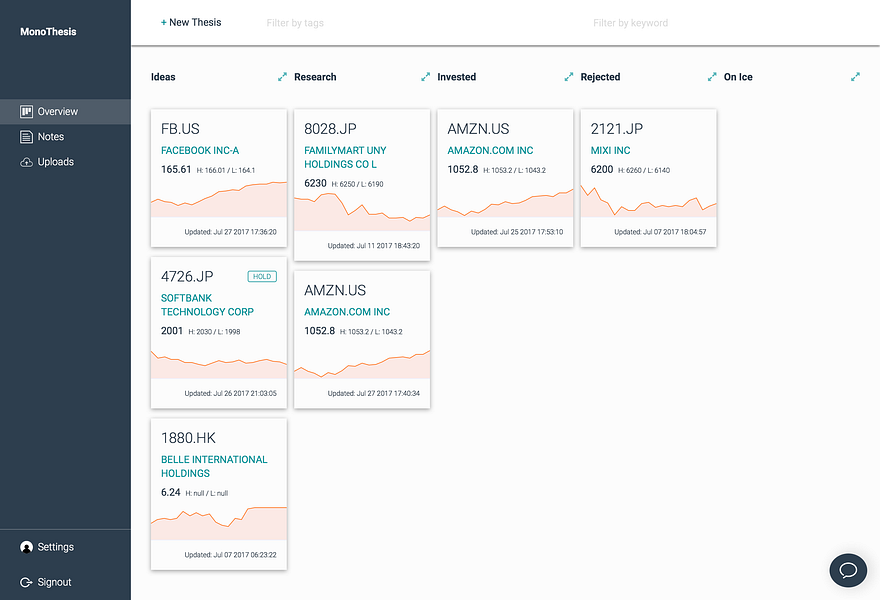Image resolution: width=880 pixels, height=600 pixels.
Task: Open FAMILYMART UNY HOLDINGS CO L link
Action: coord(345,157)
